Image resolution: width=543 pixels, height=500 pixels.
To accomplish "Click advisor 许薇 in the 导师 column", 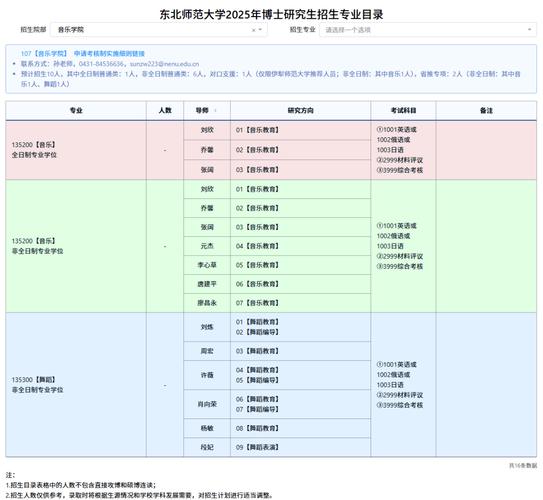I will (x=207, y=375).
